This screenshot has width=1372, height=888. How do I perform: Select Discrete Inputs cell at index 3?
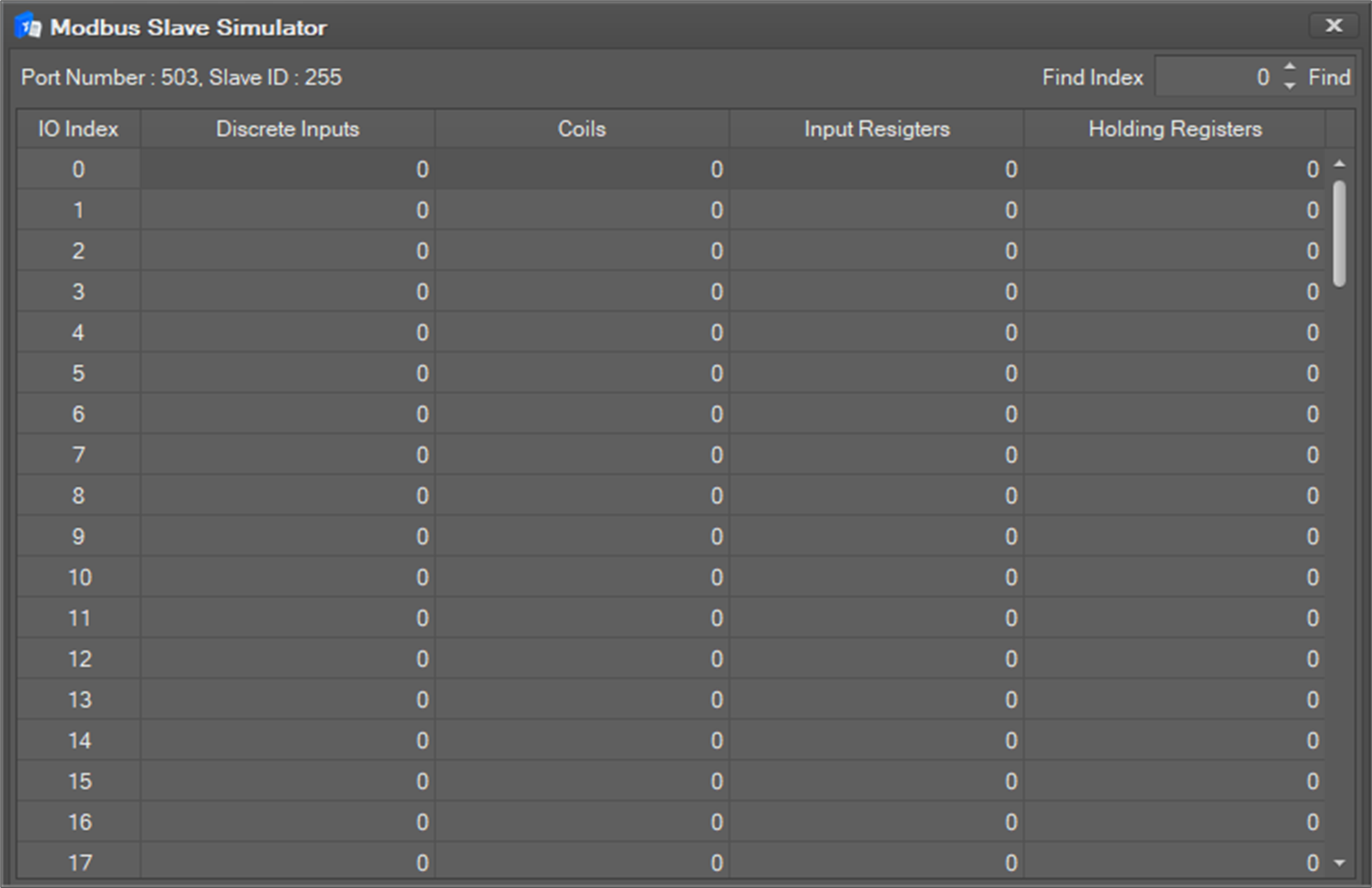pyautogui.click(x=287, y=292)
